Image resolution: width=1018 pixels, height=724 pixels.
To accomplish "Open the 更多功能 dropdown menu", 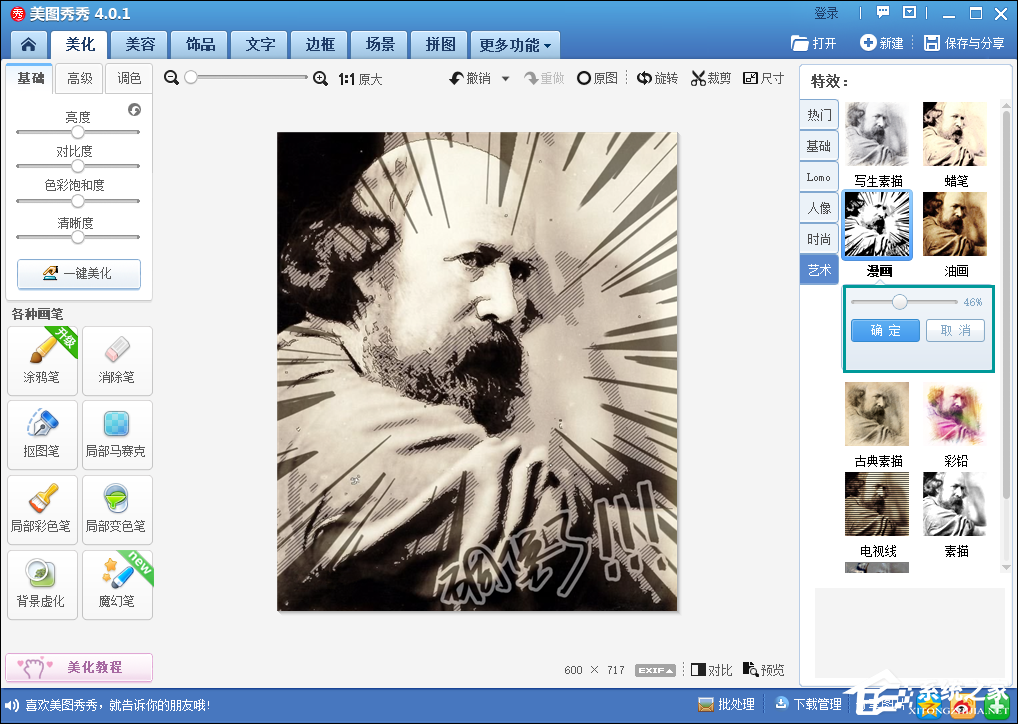I will click(x=515, y=45).
